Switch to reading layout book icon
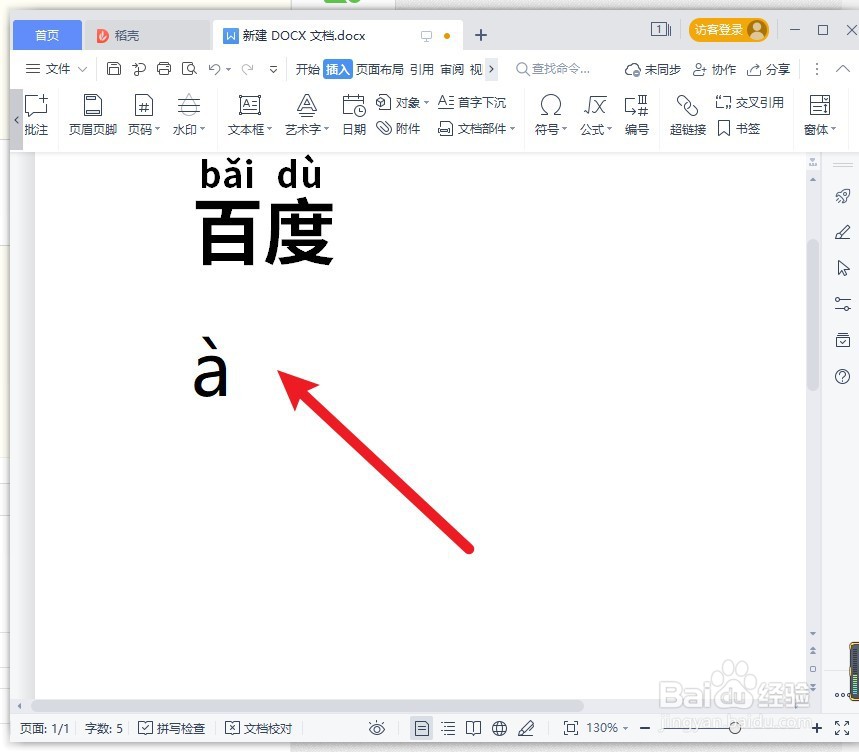859x752 pixels. pos(473,728)
